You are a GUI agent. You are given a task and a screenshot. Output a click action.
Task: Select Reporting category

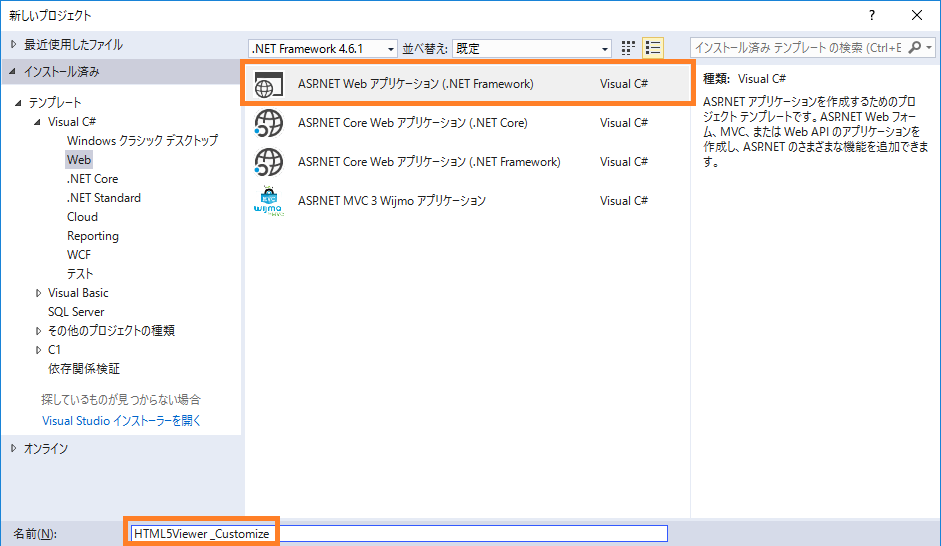(93, 236)
